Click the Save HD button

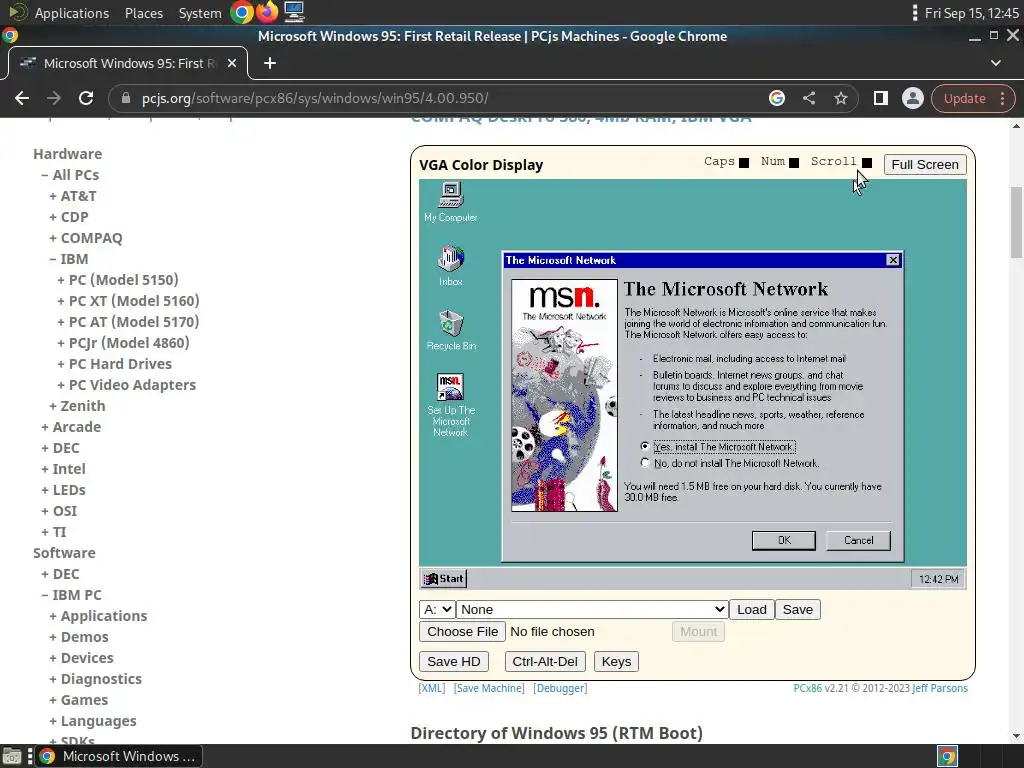454,662
